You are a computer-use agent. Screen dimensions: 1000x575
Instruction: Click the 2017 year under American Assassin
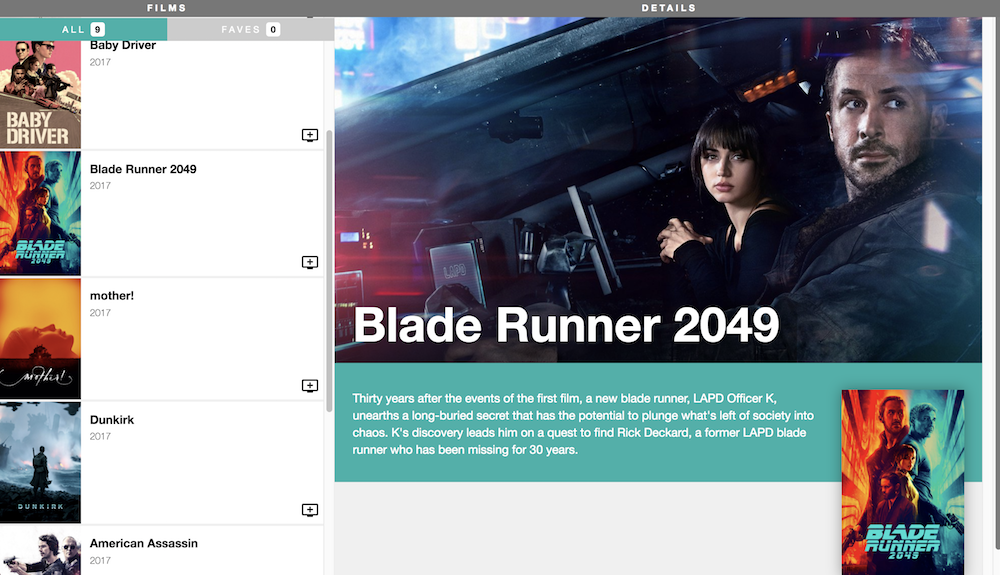(100, 560)
